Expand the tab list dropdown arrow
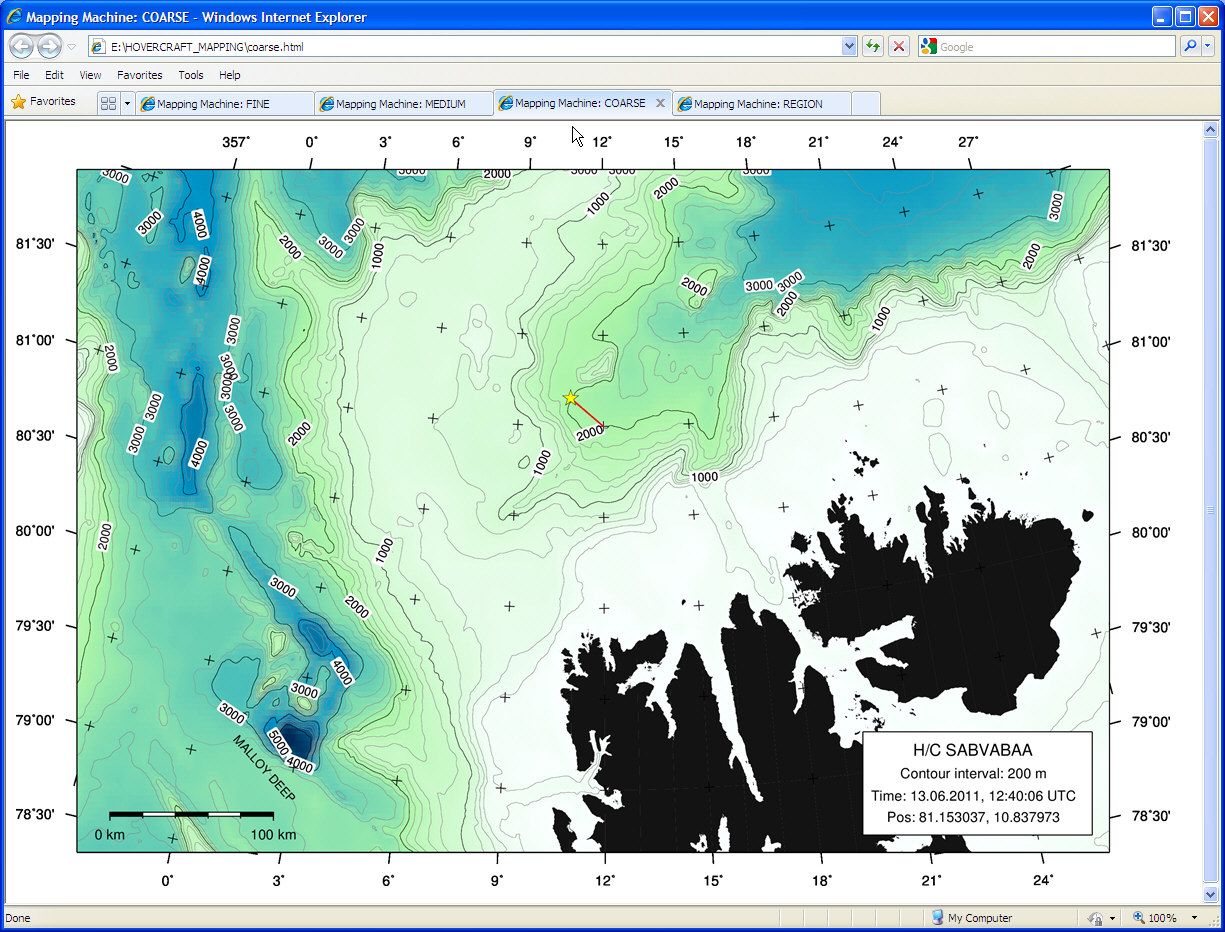 (127, 103)
